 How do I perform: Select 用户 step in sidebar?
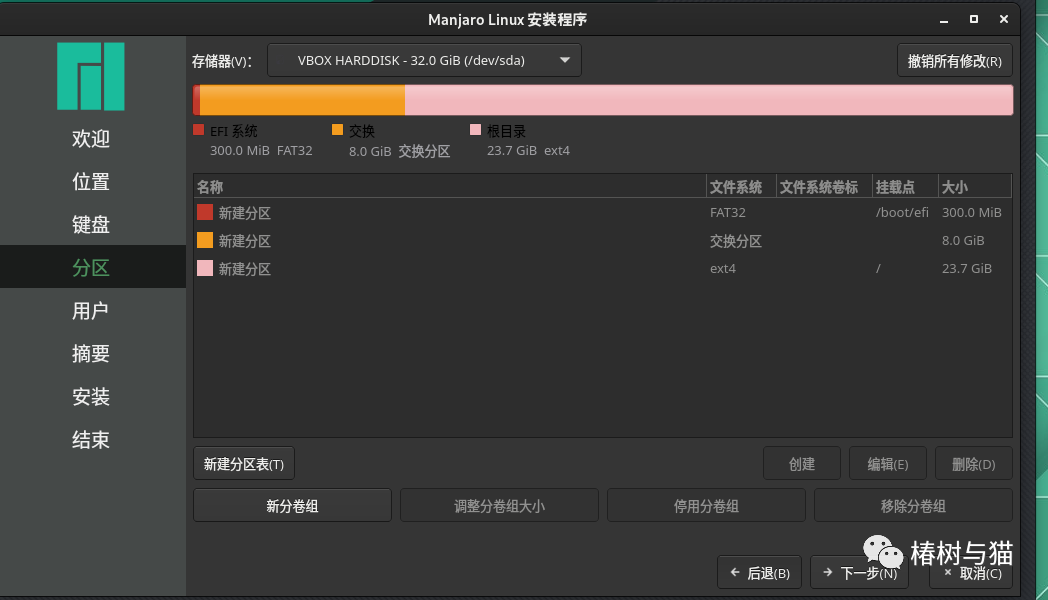[93, 310]
